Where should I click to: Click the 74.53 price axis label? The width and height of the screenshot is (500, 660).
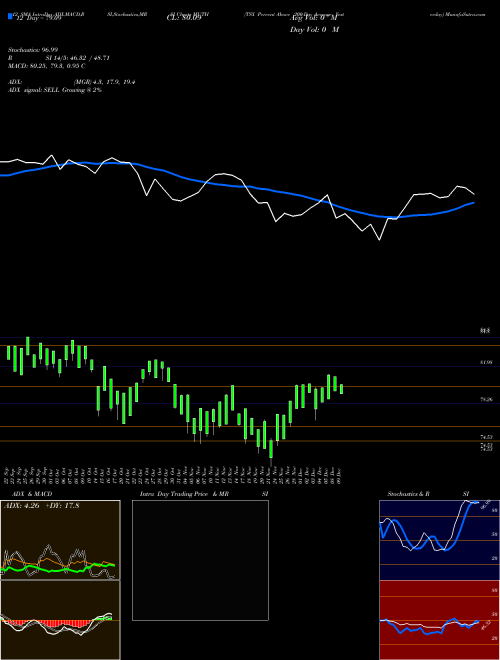tap(486, 438)
